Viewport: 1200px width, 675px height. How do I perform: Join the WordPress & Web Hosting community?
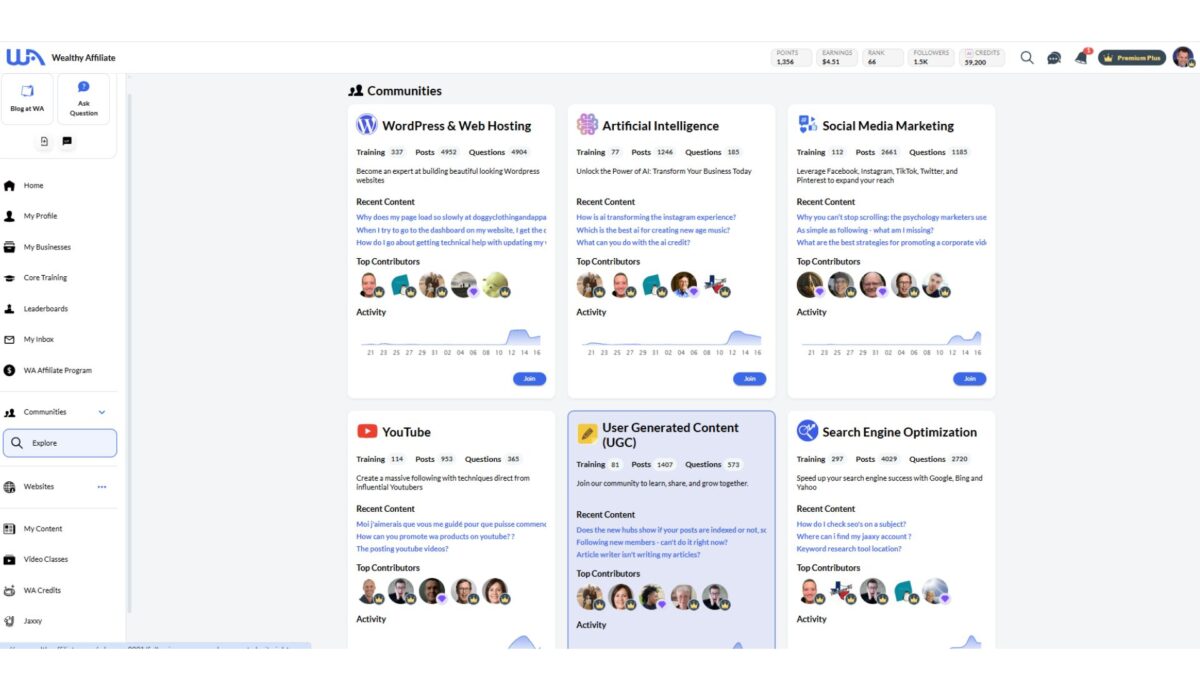530,379
